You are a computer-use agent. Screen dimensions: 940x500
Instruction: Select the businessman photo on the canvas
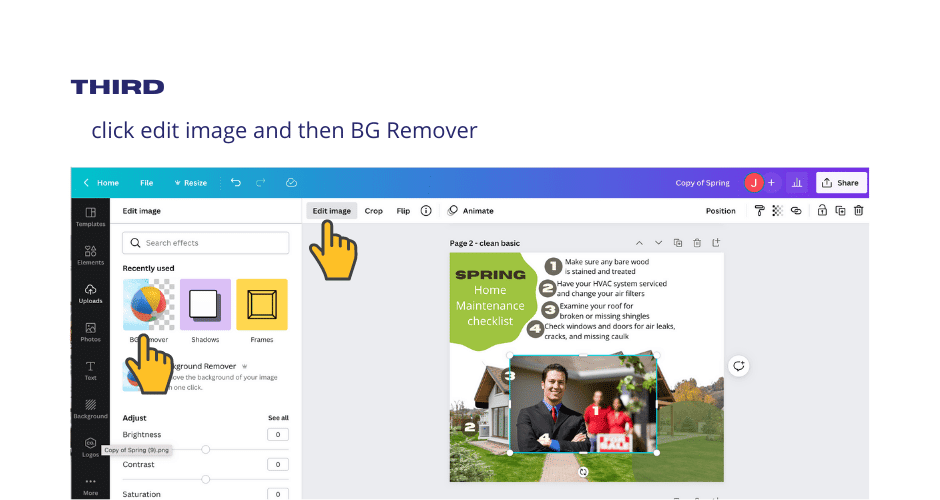coord(583,403)
